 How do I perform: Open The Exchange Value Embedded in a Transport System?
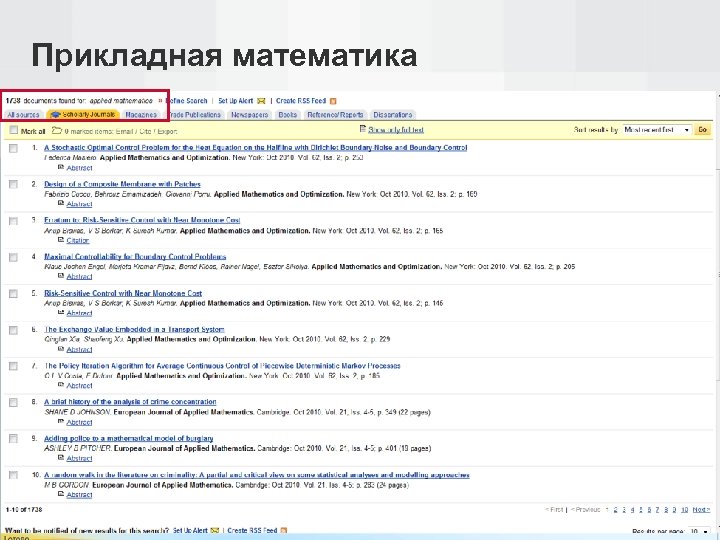pos(134,330)
